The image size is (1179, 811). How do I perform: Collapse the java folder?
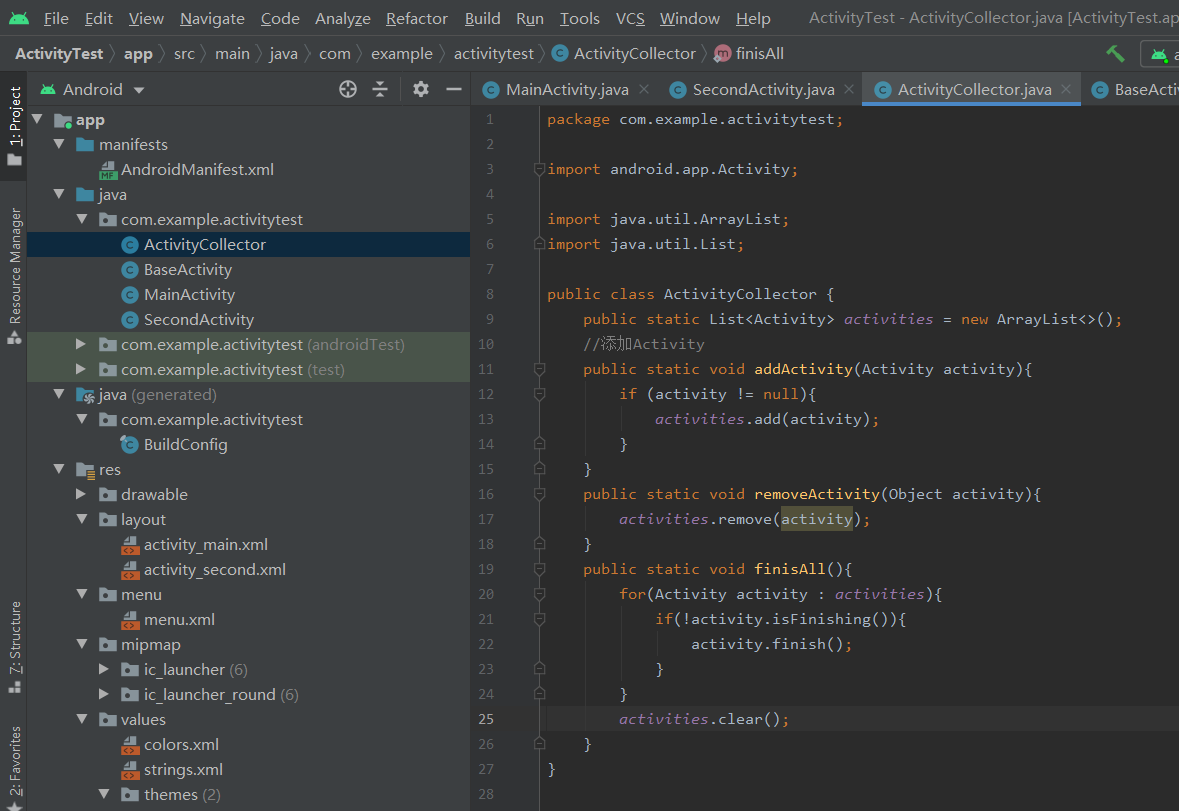[x=59, y=194]
